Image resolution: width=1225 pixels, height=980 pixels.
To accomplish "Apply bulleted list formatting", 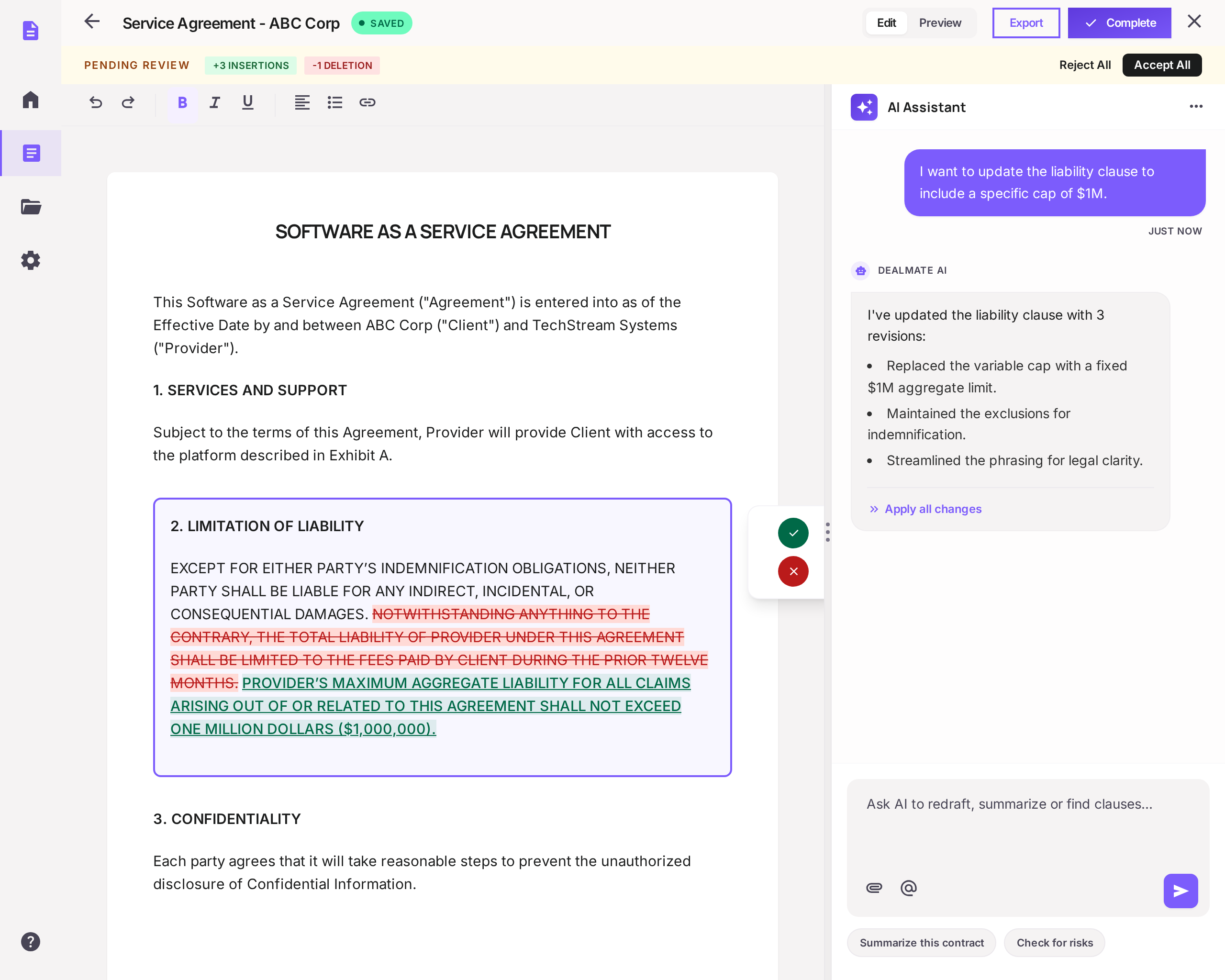I will (x=334, y=103).
